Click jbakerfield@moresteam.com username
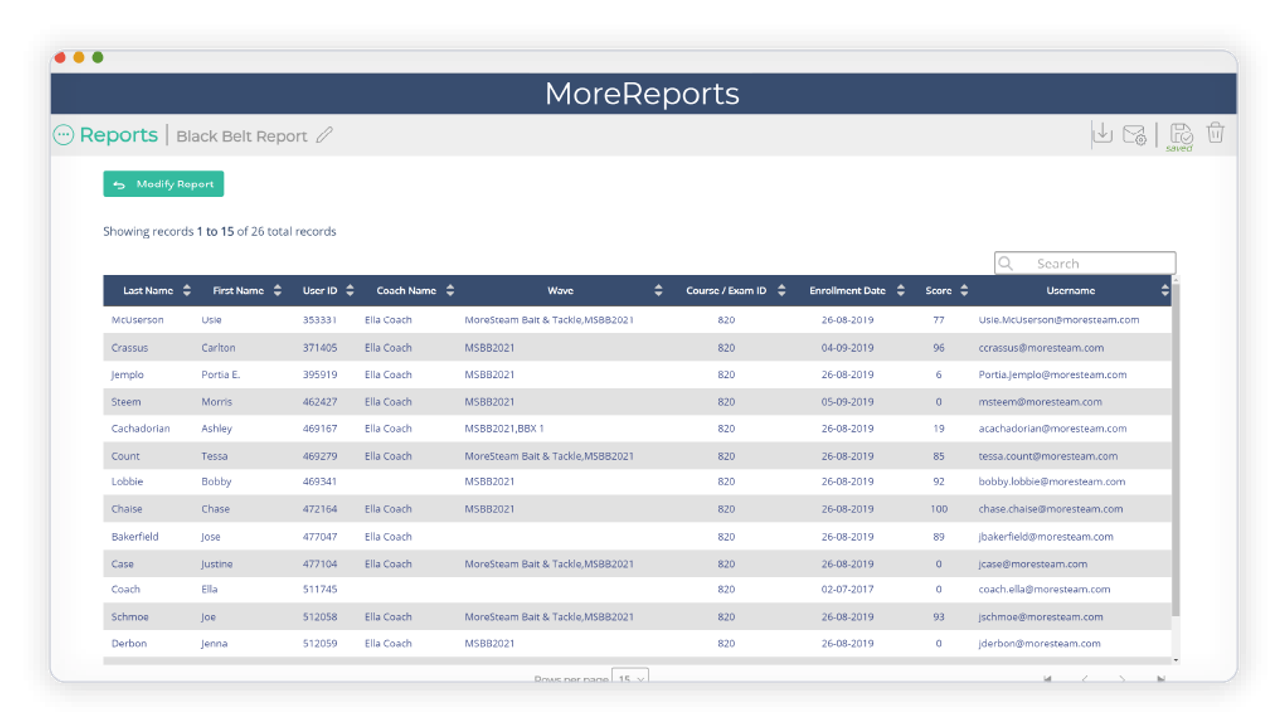The width and height of the screenshot is (1280, 724). 1045,537
